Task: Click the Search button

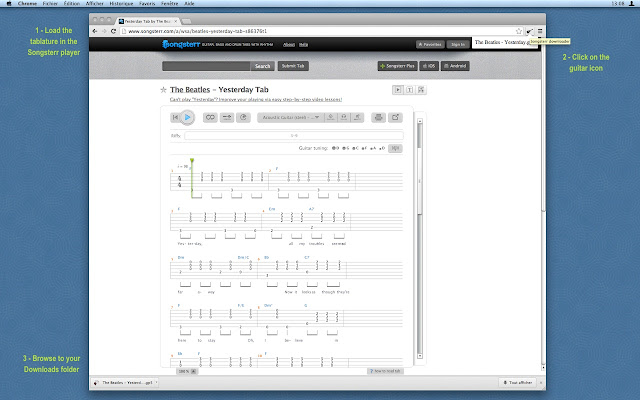Action: pyautogui.click(x=262, y=66)
